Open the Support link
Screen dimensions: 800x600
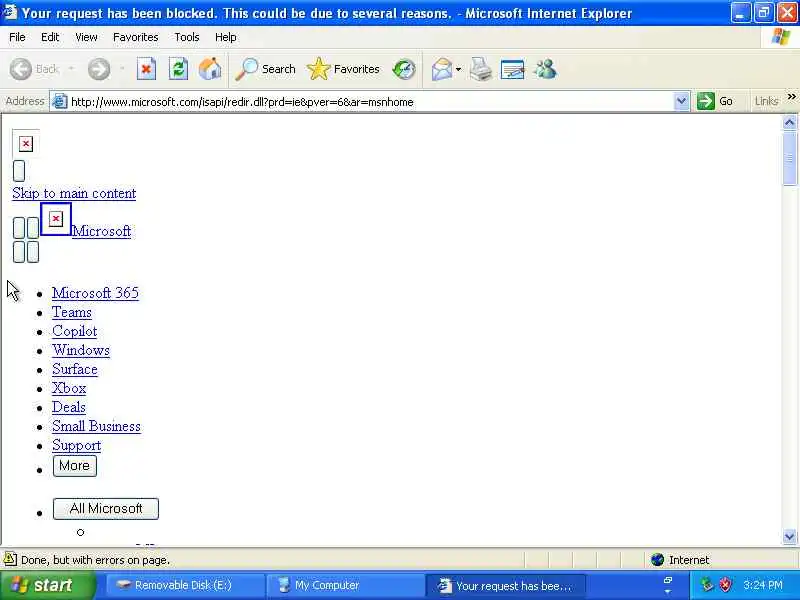[77, 445]
